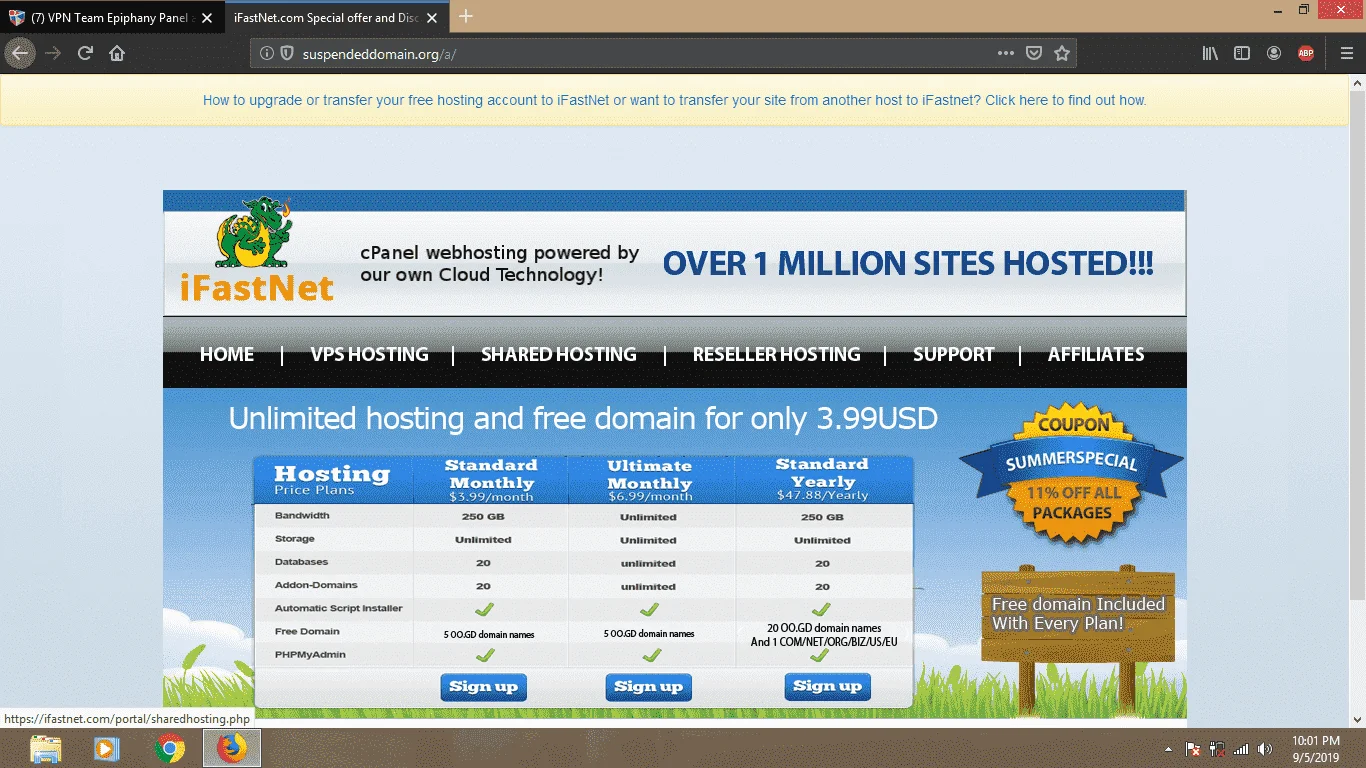Click the iFastNet dragon logo

(x=257, y=250)
